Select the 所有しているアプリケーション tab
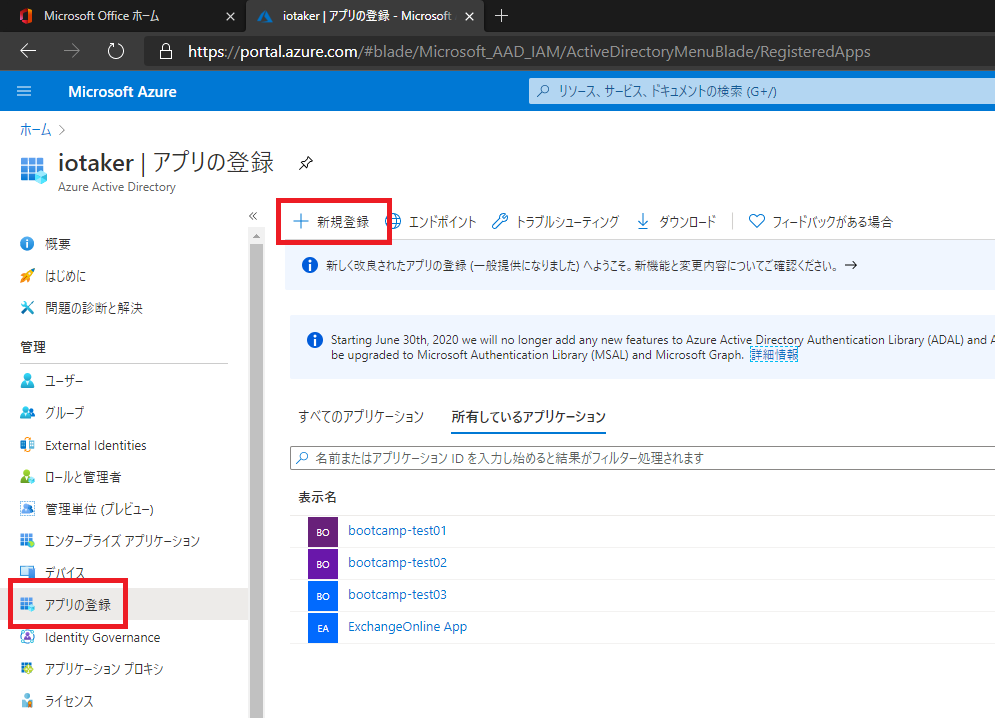The width and height of the screenshot is (995, 718). tap(528, 416)
